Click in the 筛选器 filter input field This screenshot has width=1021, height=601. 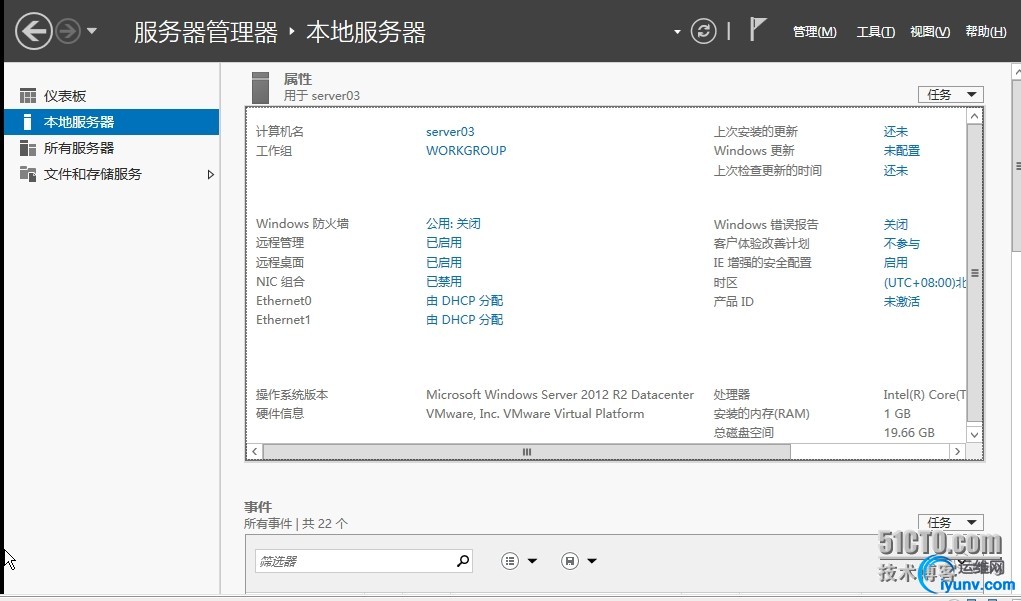356,561
